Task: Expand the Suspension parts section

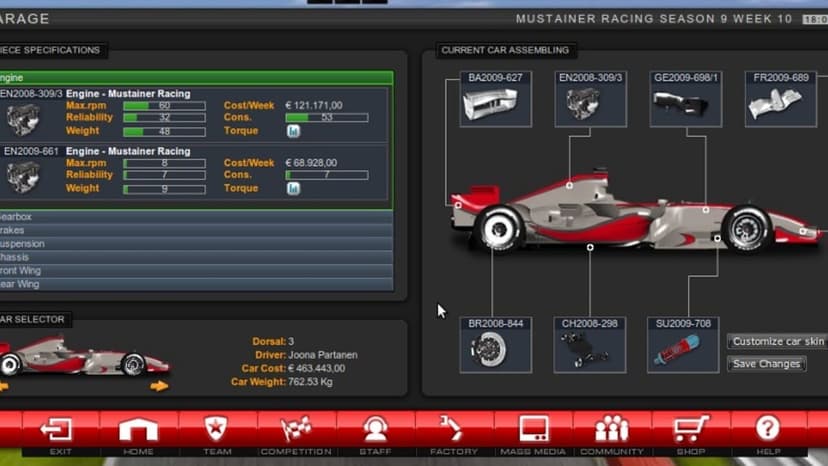Action: 196,244
